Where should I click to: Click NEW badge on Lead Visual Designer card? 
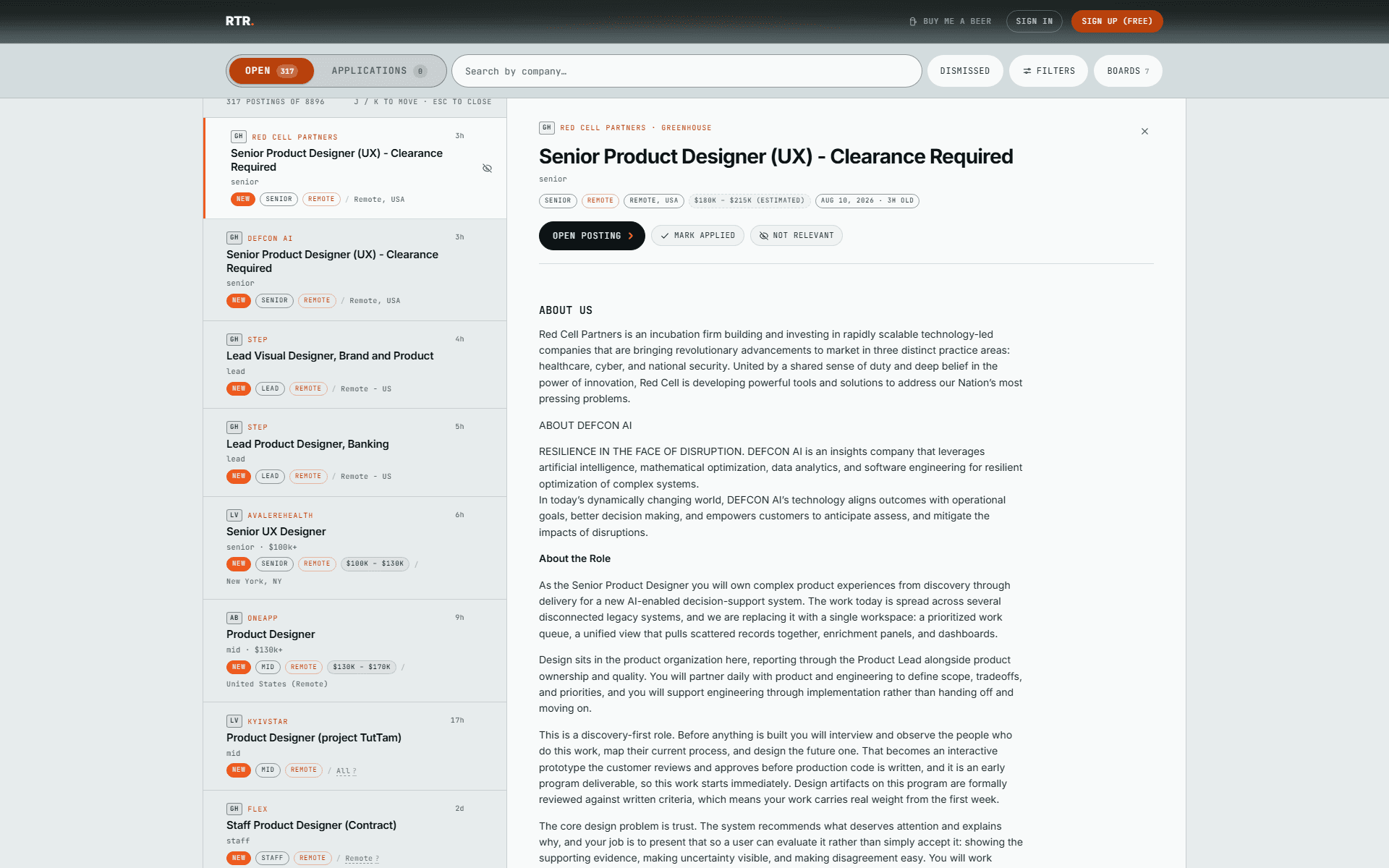tap(239, 388)
